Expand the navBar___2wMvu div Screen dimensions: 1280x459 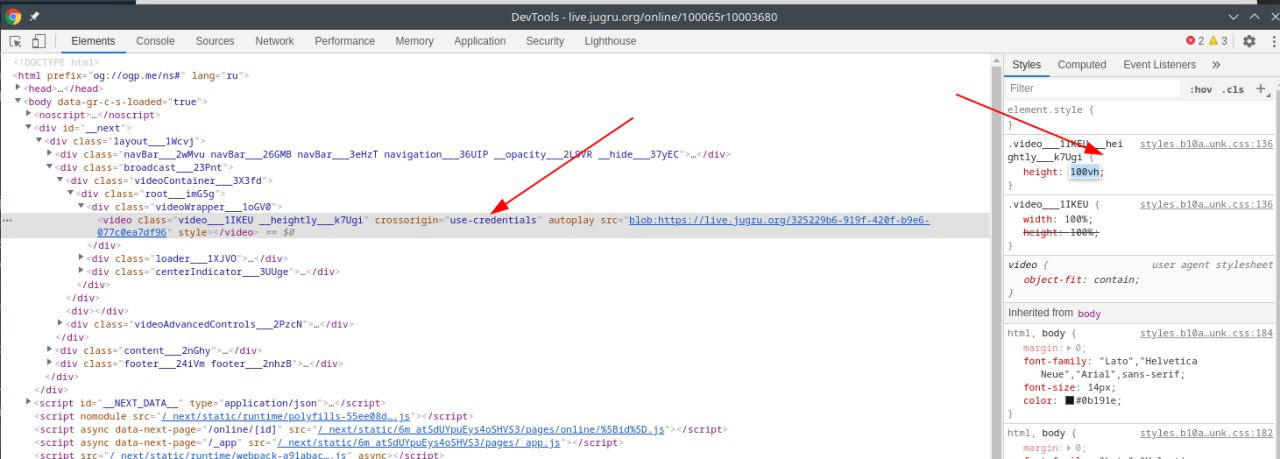[50, 154]
